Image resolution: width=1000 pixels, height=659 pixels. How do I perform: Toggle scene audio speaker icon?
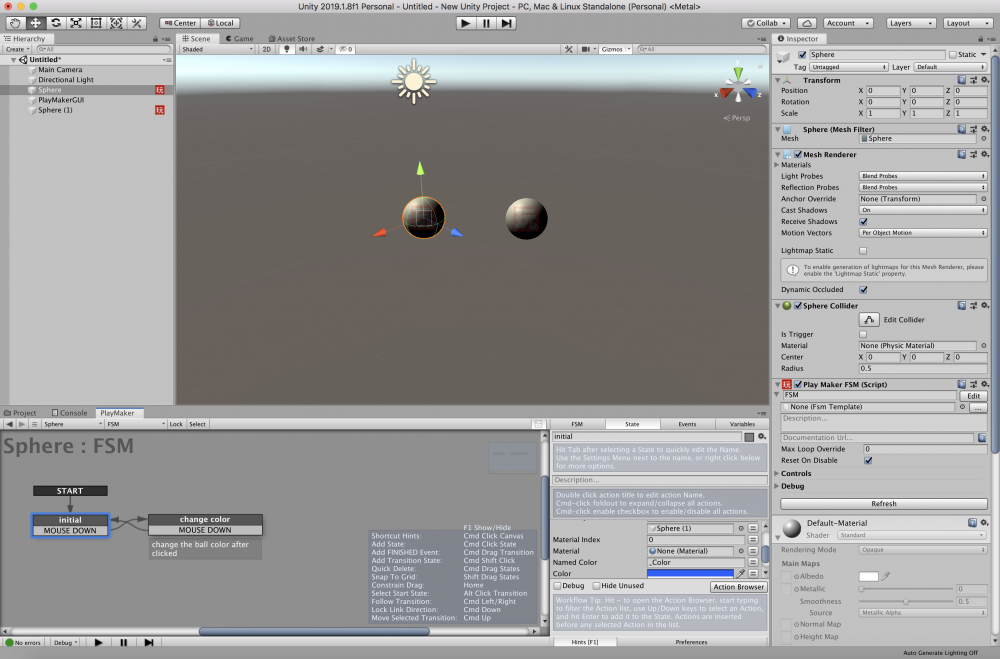pos(303,49)
